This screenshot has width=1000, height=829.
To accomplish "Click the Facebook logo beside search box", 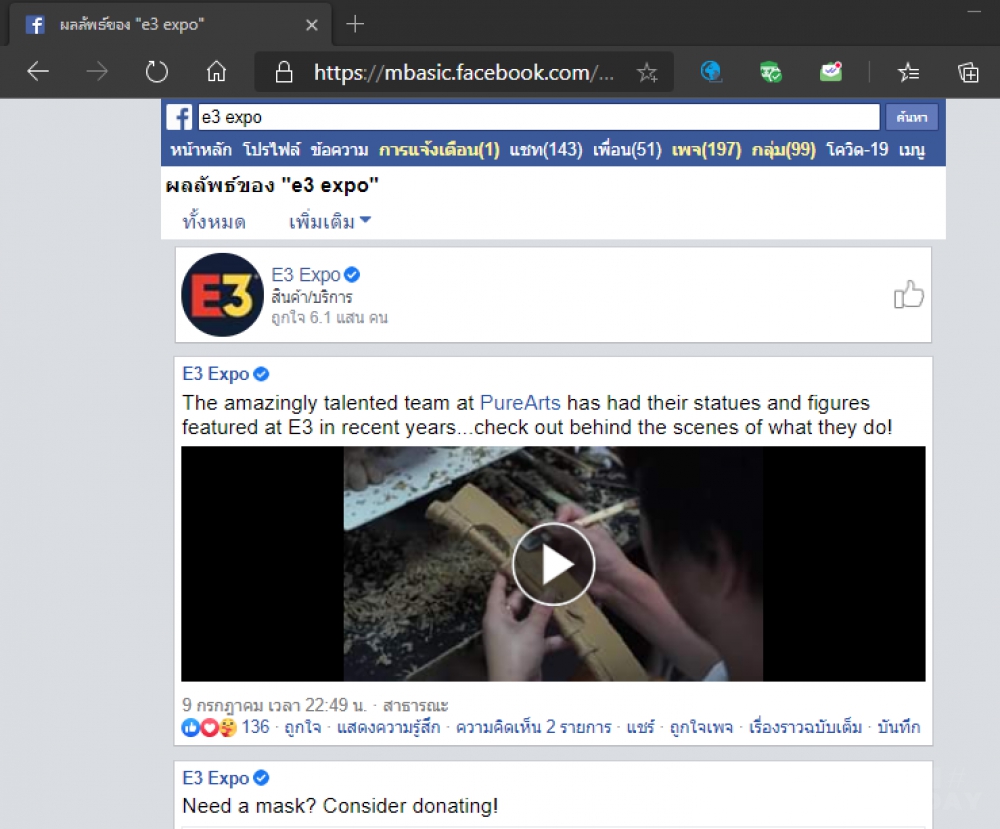I will pos(179,117).
